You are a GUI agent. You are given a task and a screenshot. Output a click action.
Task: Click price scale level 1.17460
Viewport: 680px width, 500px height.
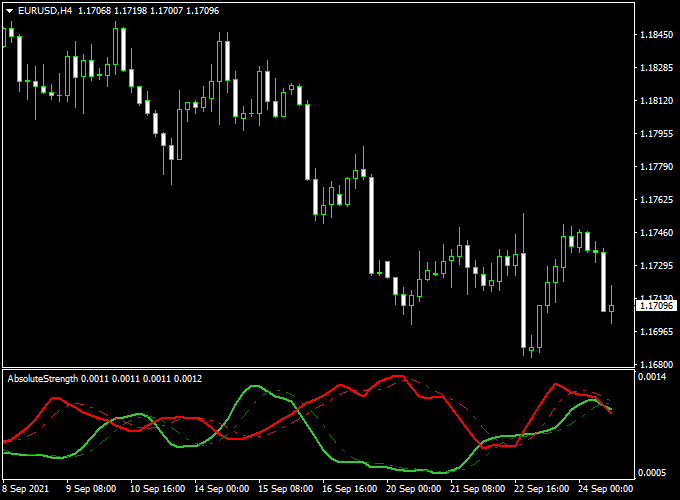(657, 232)
